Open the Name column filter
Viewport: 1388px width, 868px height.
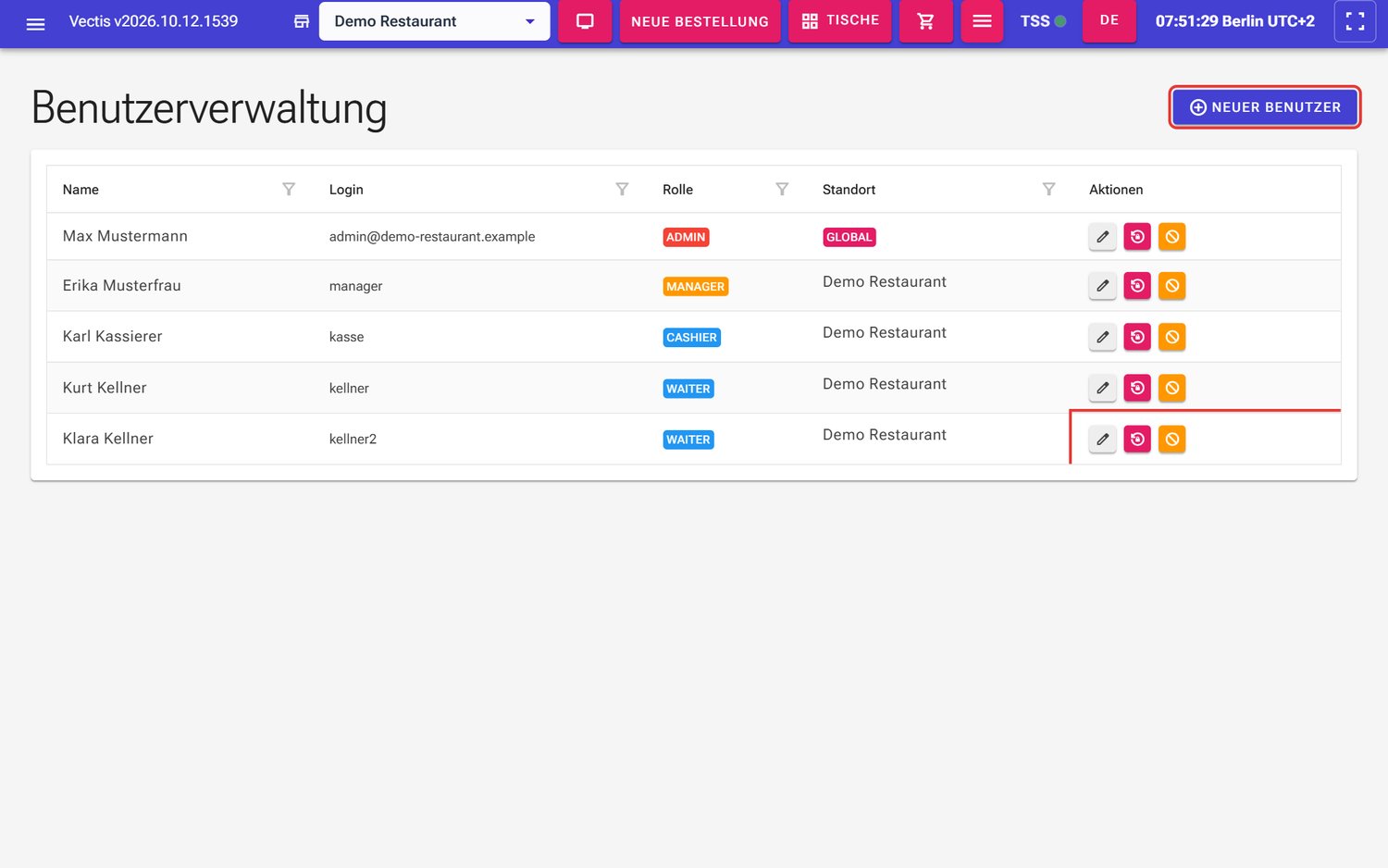pyautogui.click(x=289, y=189)
